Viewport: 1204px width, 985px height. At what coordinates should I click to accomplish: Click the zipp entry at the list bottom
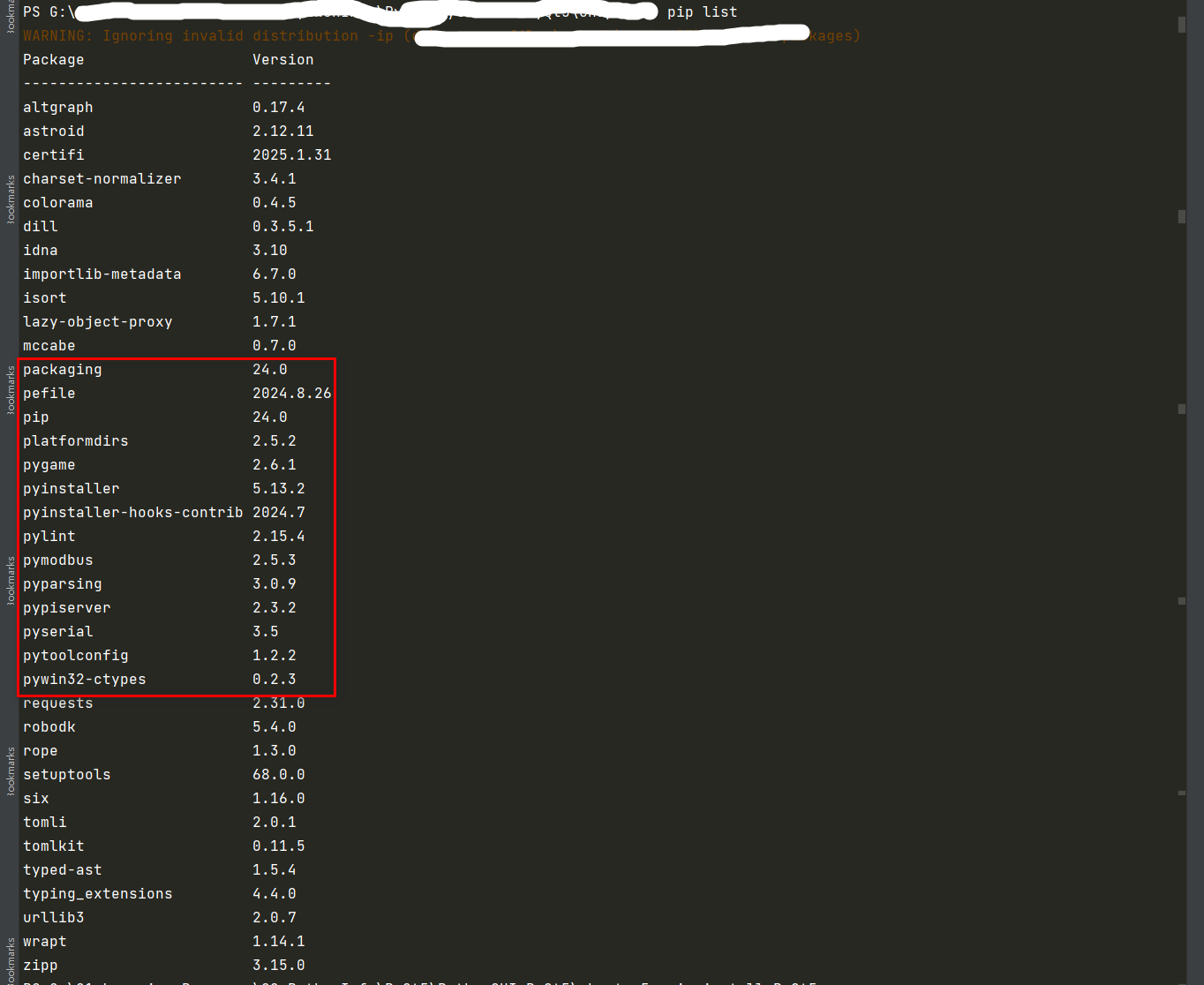click(x=40, y=965)
